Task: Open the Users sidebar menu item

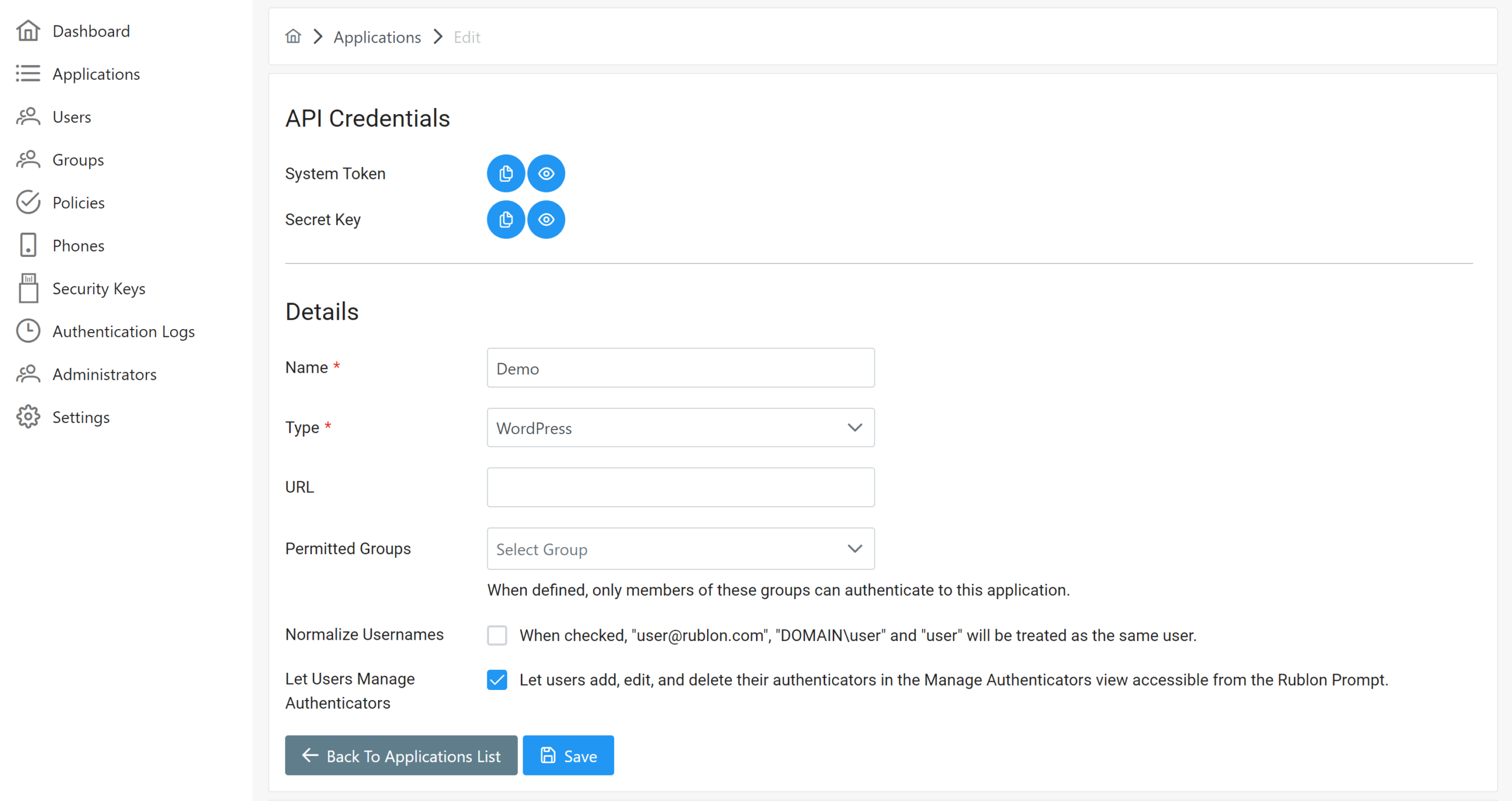Action: pyautogui.click(x=71, y=117)
